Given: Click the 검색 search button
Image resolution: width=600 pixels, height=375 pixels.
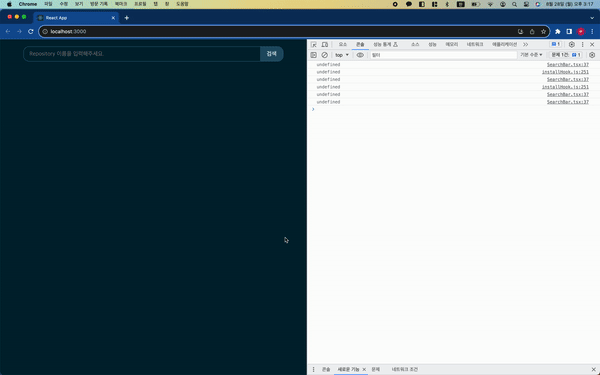Looking at the screenshot, I should 272,54.
